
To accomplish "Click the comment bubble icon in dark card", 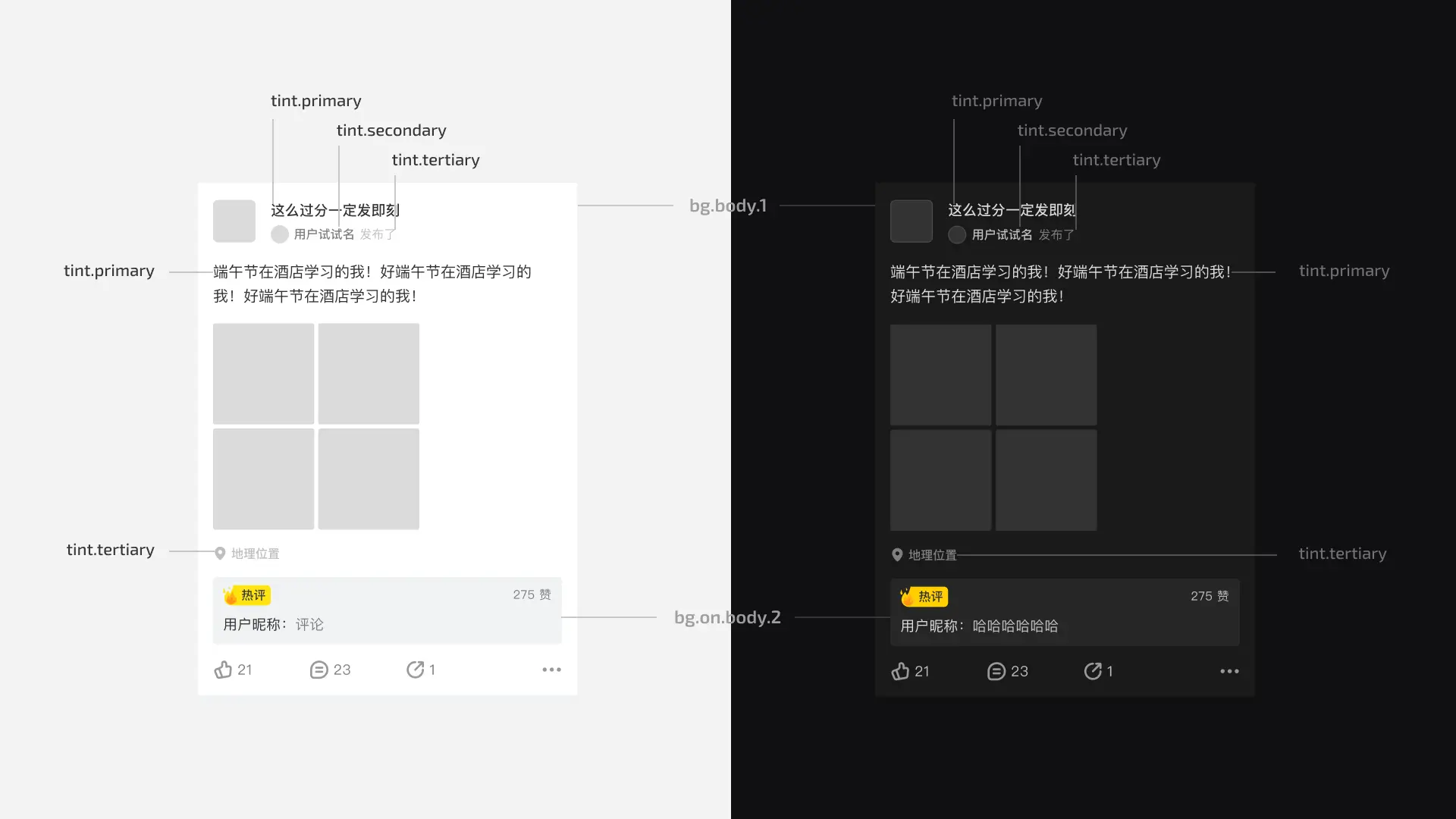I will click(996, 671).
